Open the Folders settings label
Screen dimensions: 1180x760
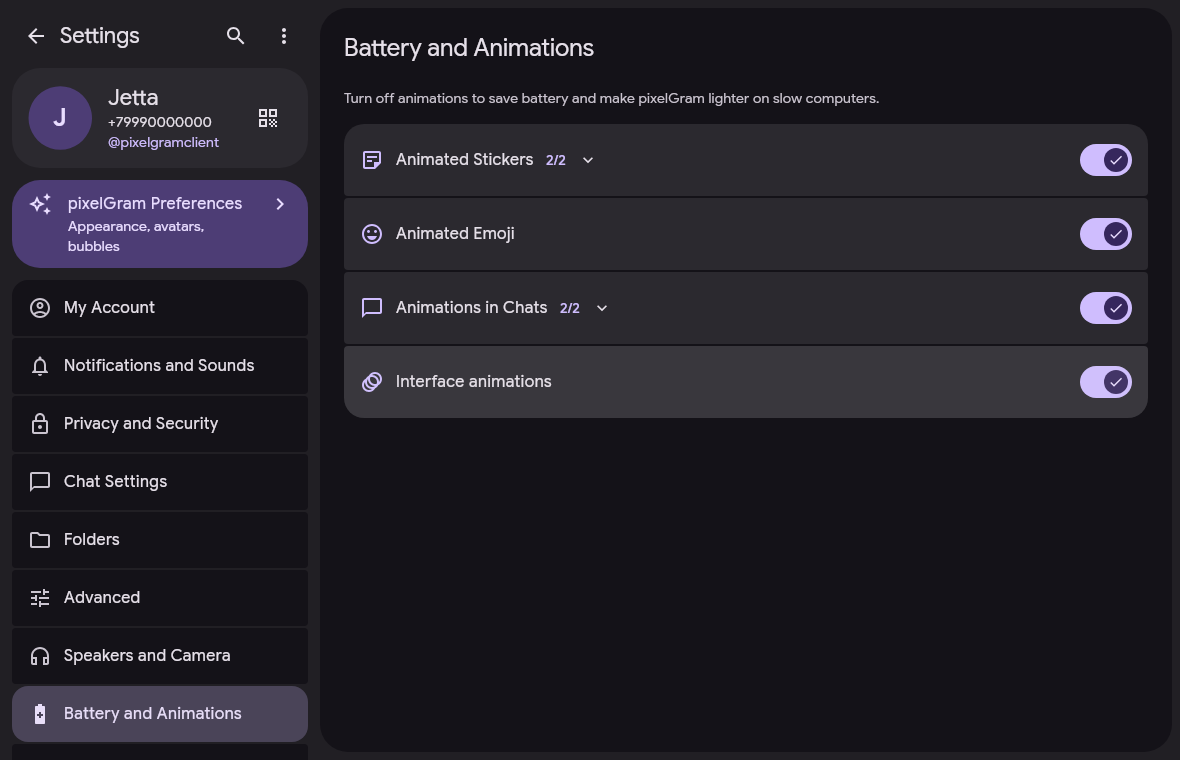pos(92,540)
